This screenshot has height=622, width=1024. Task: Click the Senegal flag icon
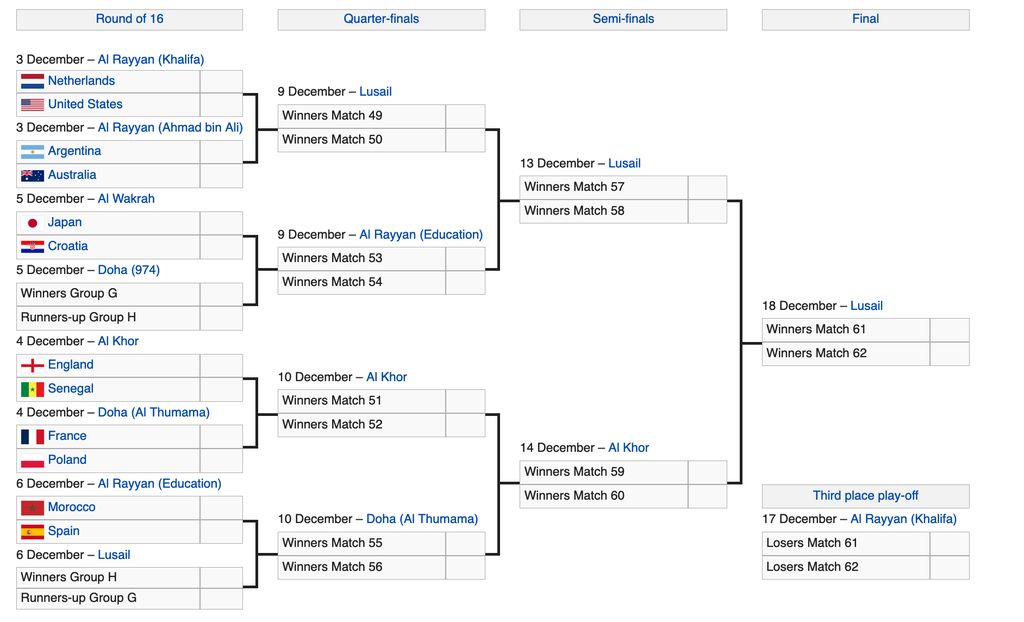pyautogui.click(x=32, y=389)
